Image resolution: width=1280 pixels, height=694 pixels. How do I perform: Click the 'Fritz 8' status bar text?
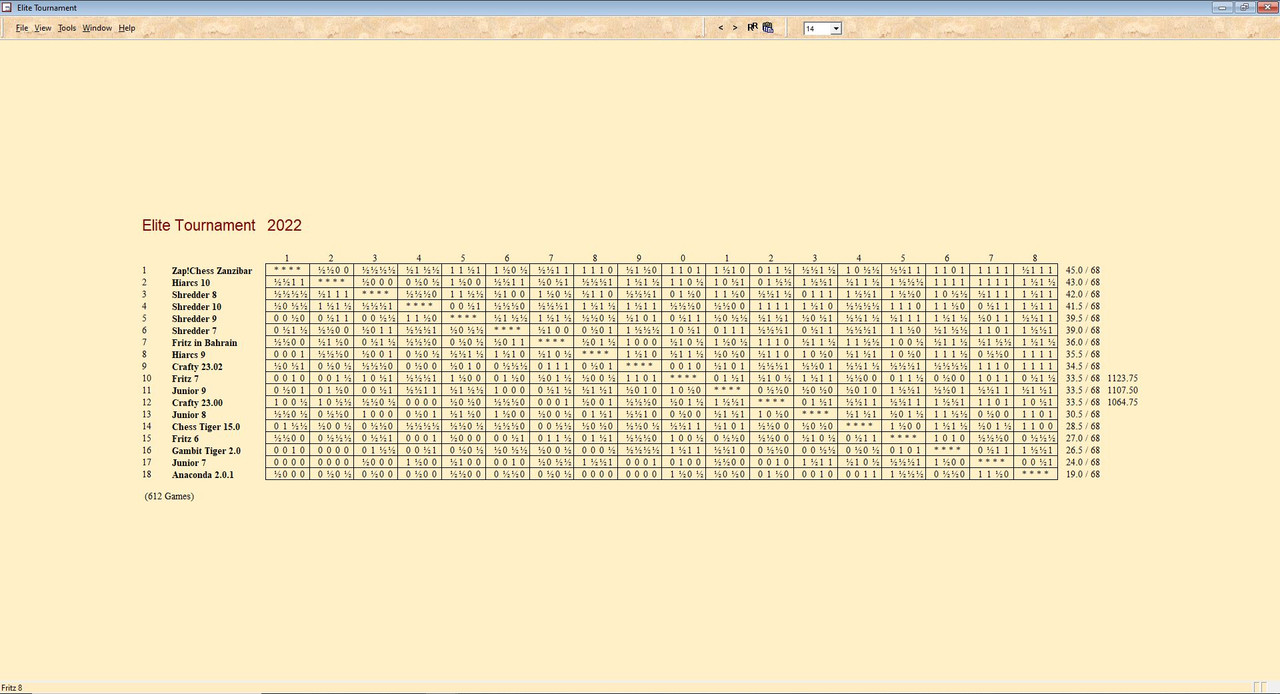(12, 688)
